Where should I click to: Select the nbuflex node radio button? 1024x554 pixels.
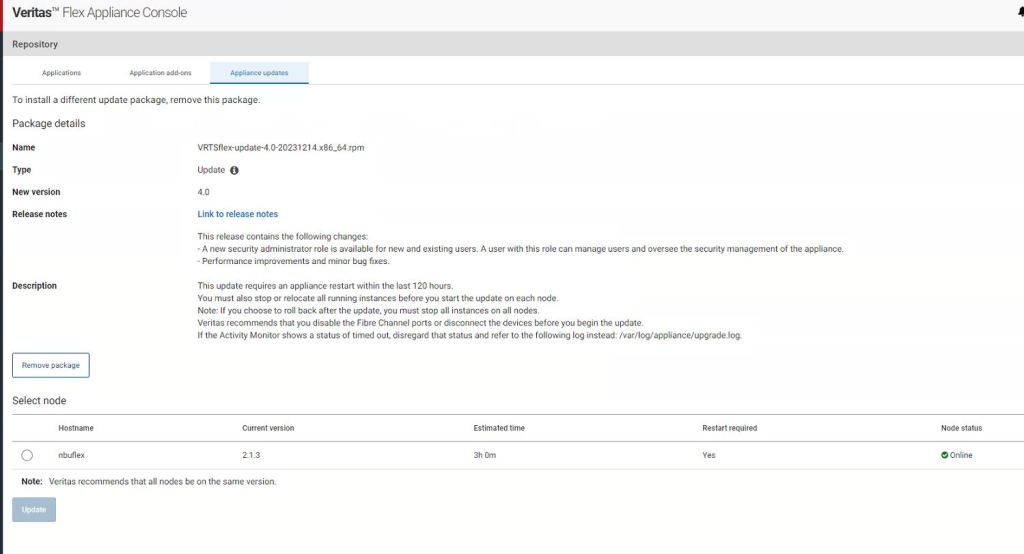[27, 455]
